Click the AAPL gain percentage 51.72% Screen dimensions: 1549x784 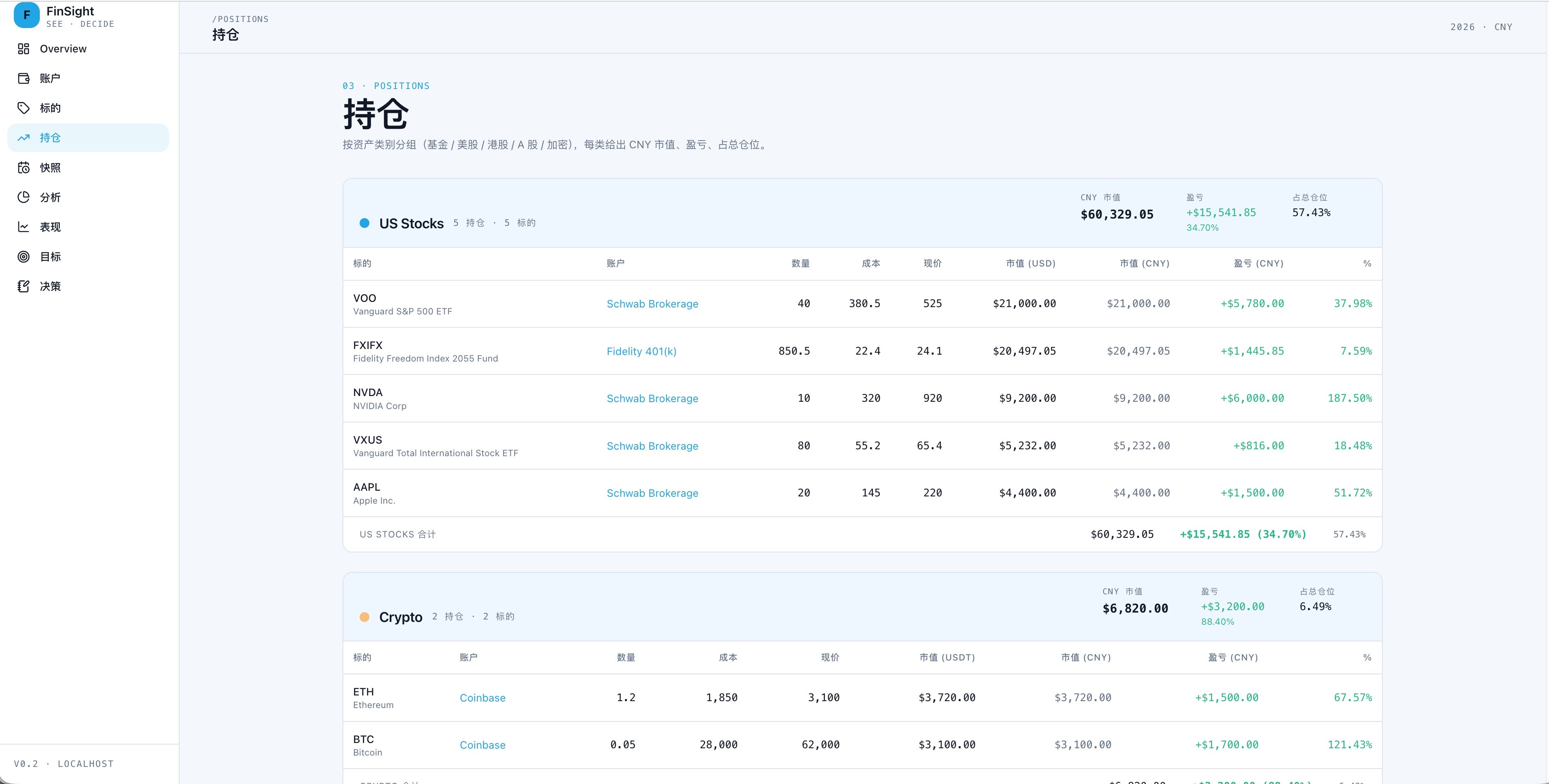click(x=1352, y=493)
